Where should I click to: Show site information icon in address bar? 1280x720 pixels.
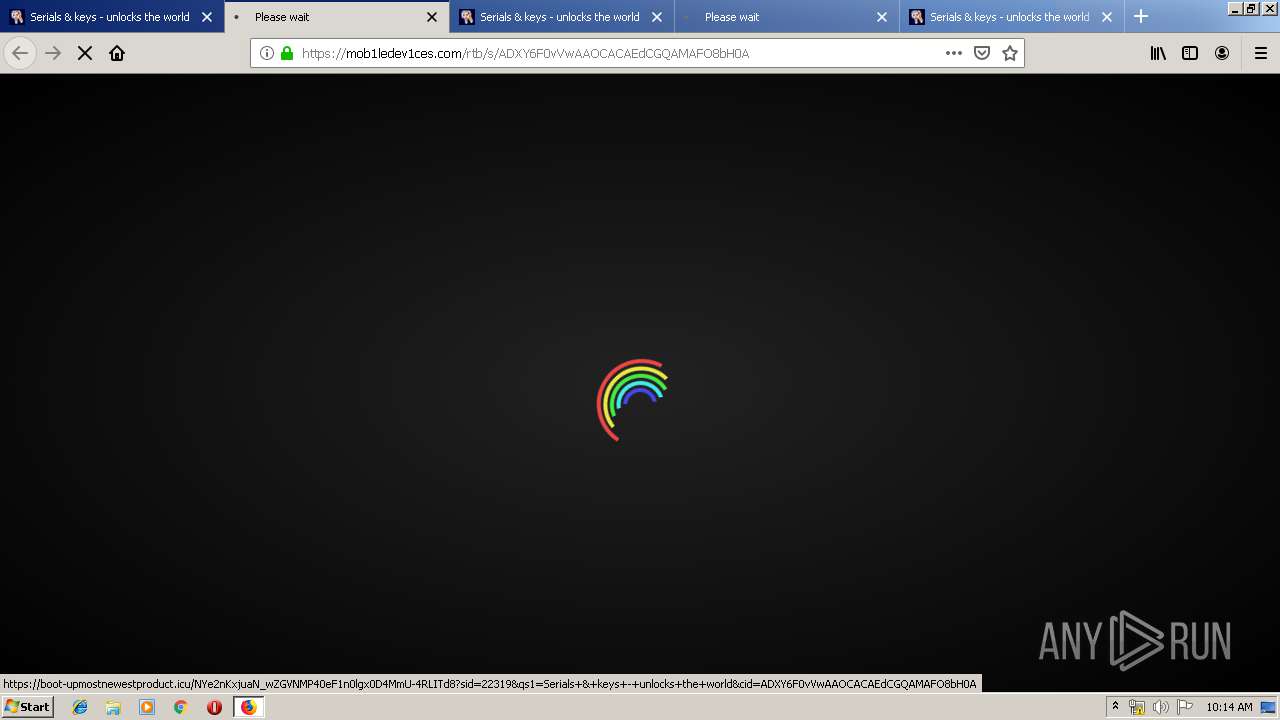(x=267, y=53)
